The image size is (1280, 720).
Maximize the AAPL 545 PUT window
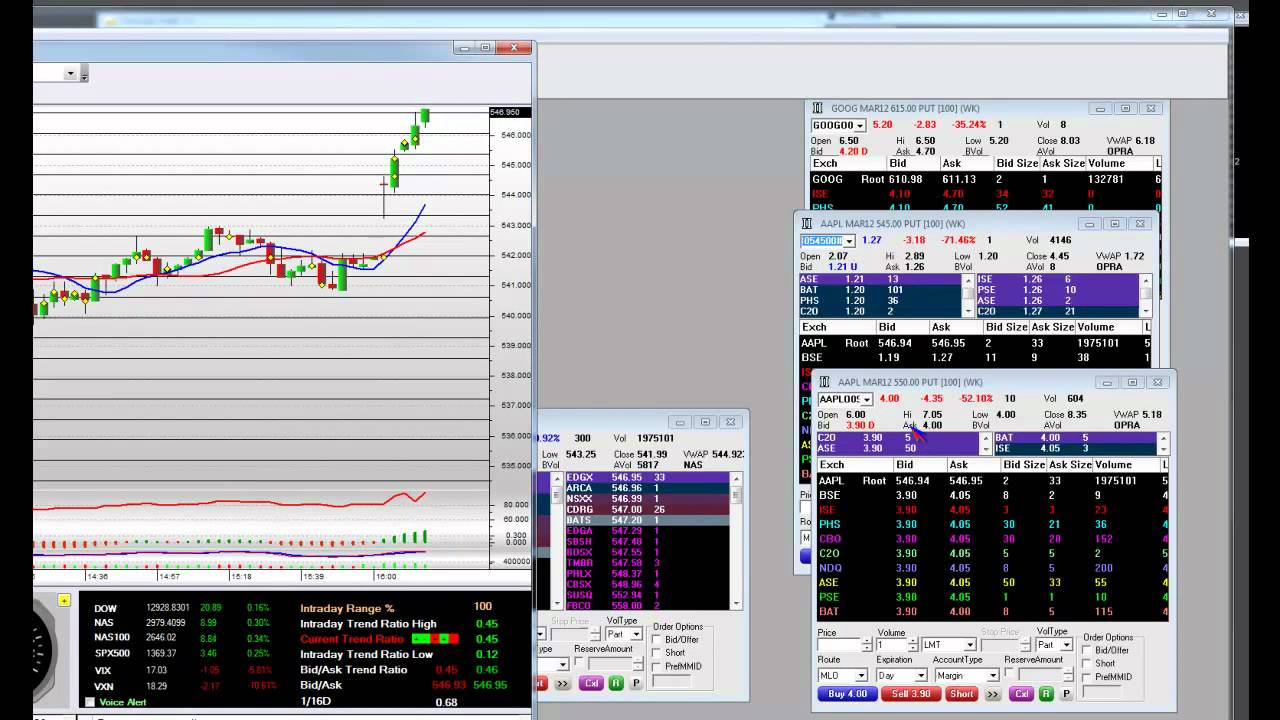tap(1114, 224)
